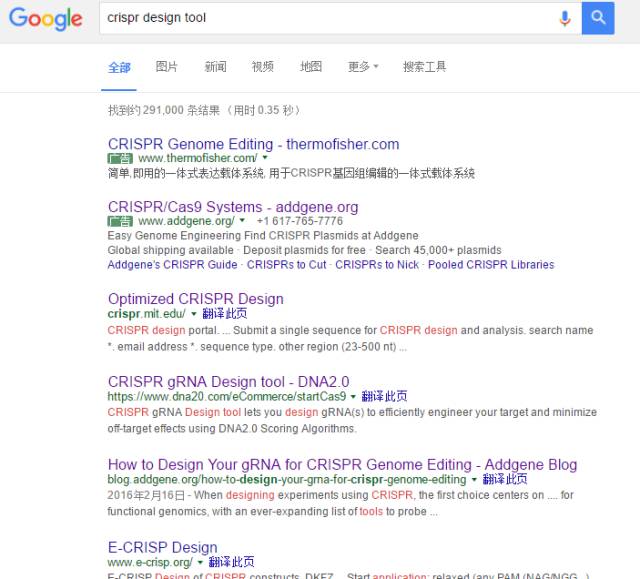Click the www.addgene.org/ URL text

(x=186, y=221)
